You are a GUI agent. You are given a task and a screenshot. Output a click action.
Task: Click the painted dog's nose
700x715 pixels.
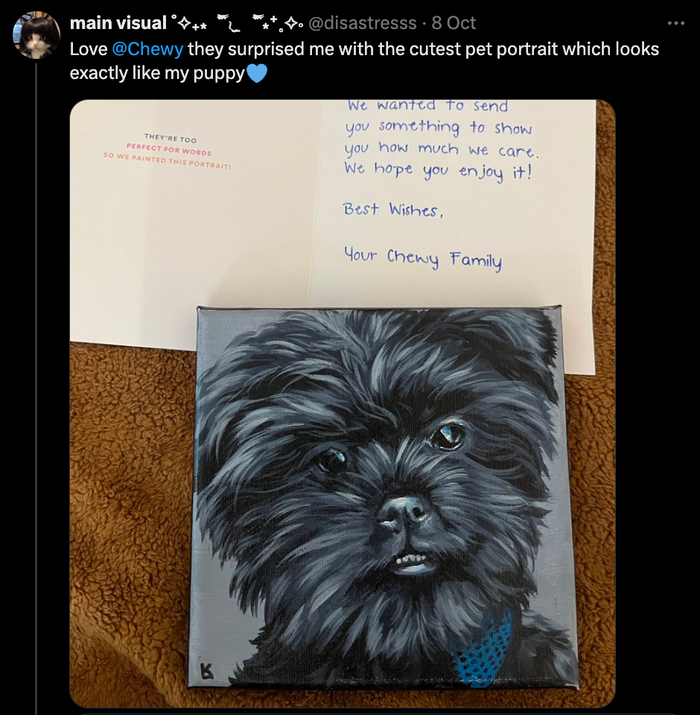[x=403, y=511]
